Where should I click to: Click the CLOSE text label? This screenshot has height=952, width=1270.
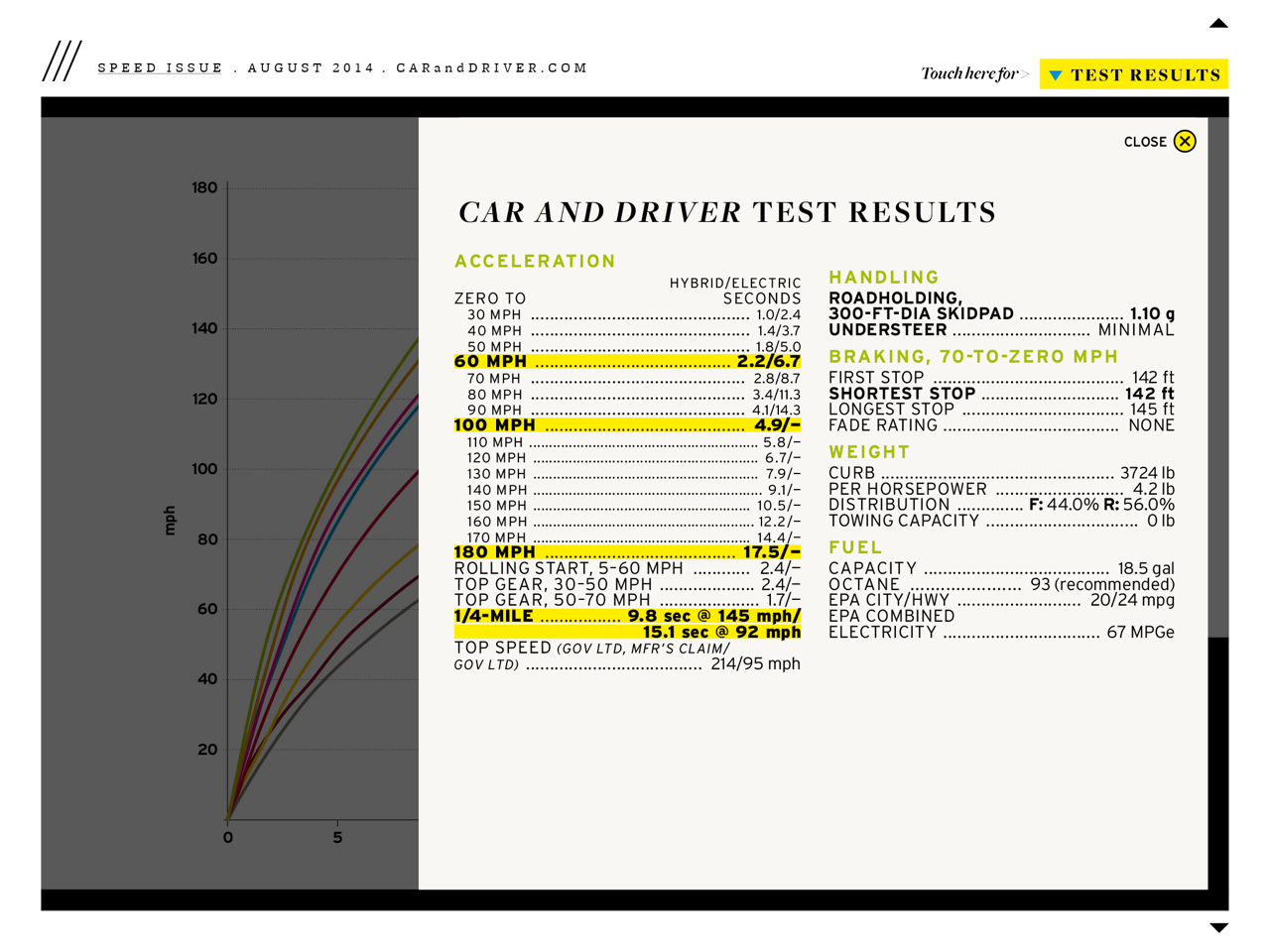click(x=1144, y=143)
